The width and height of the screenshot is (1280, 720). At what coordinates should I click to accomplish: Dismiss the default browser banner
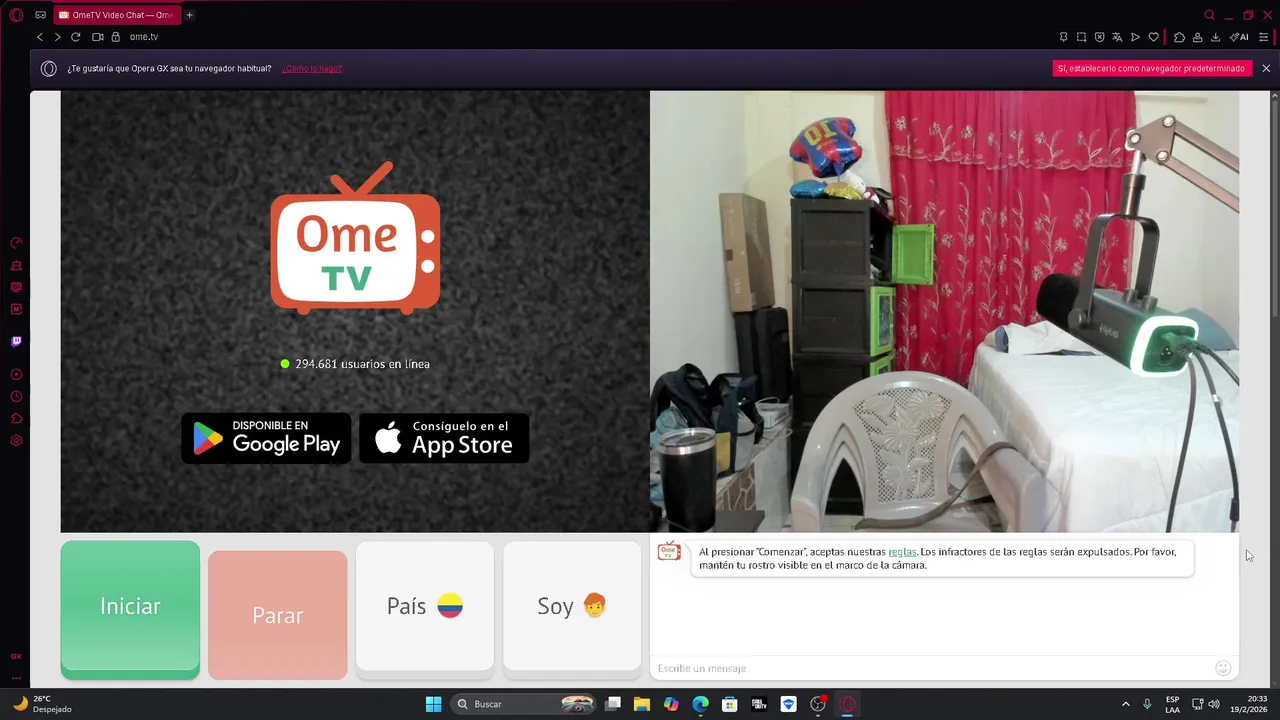pos(1266,68)
